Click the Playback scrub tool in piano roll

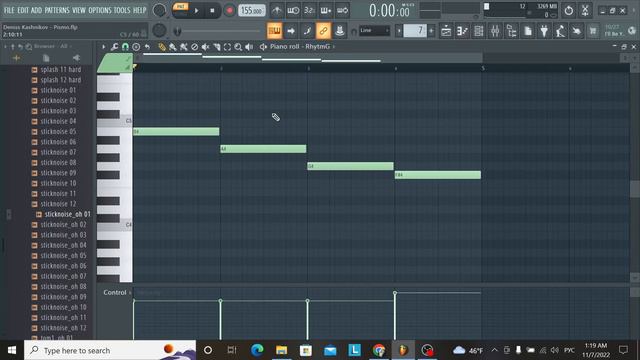pyautogui.click(x=249, y=47)
